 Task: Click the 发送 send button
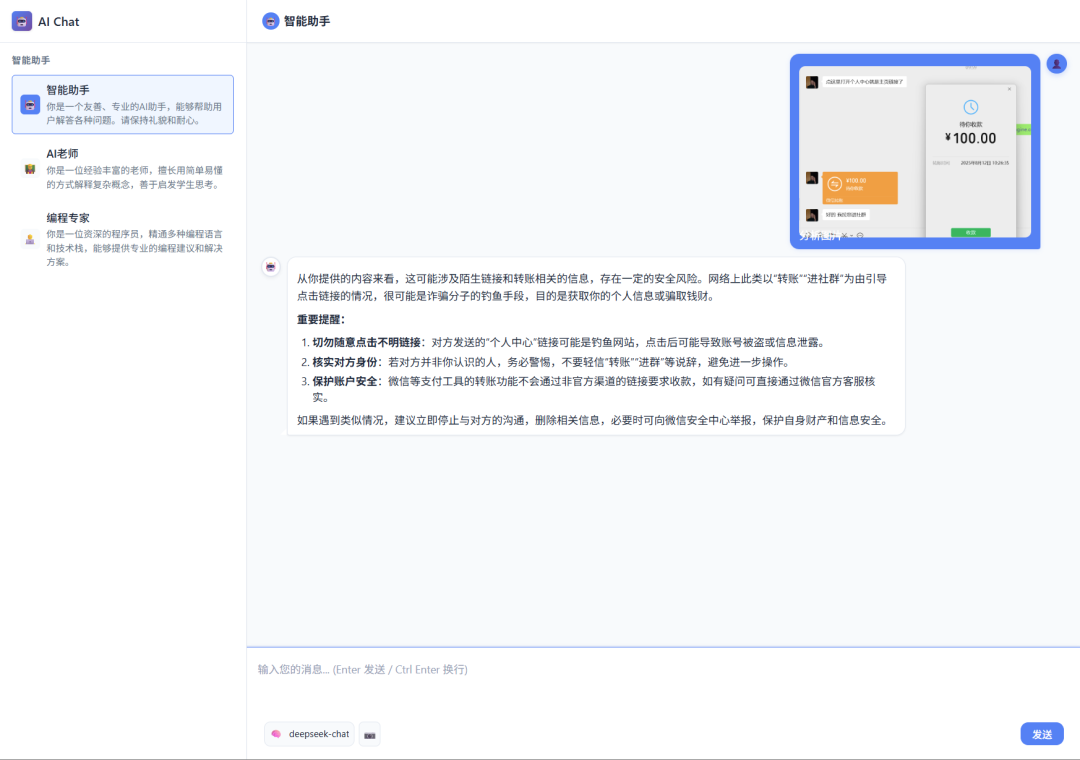coord(1042,733)
